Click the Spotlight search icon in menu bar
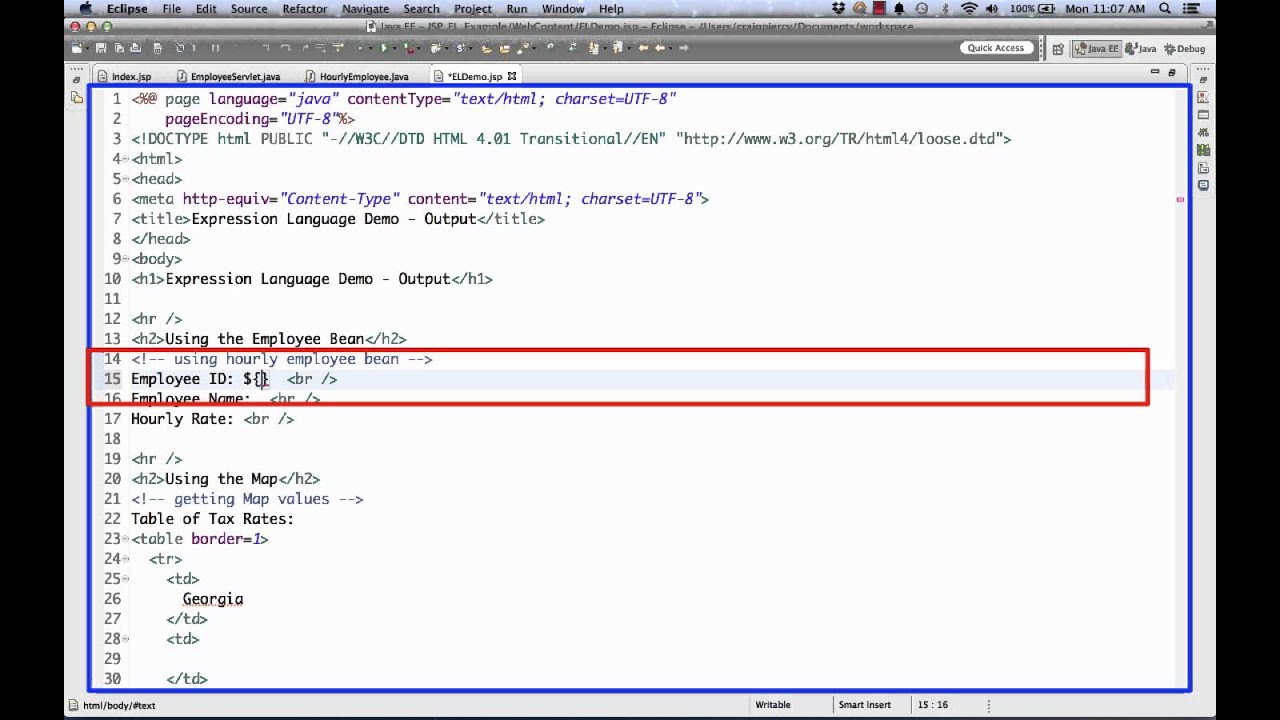The width and height of the screenshot is (1280, 720). click(1166, 9)
